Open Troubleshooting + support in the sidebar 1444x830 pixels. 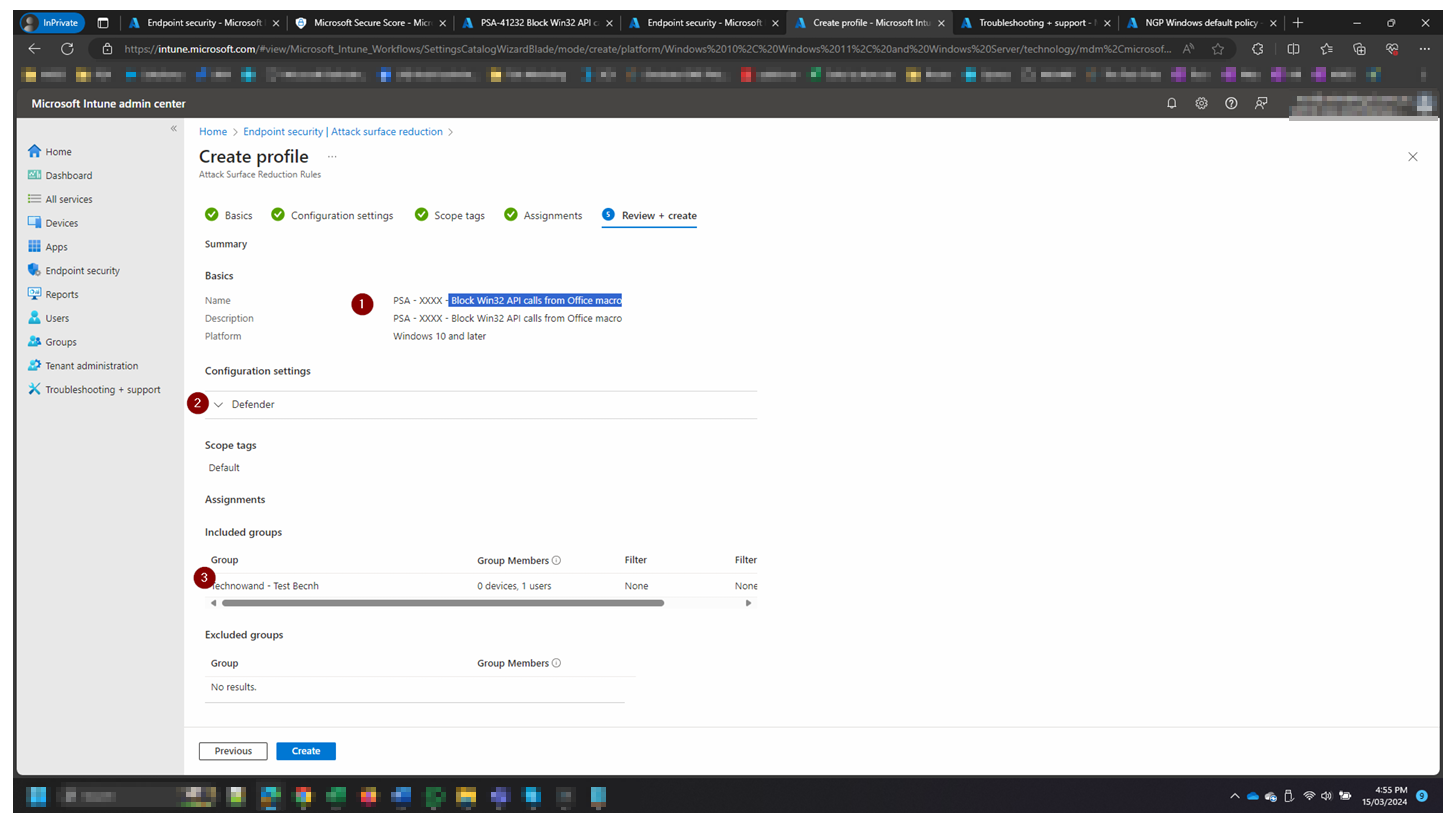(x=94, y=390)
